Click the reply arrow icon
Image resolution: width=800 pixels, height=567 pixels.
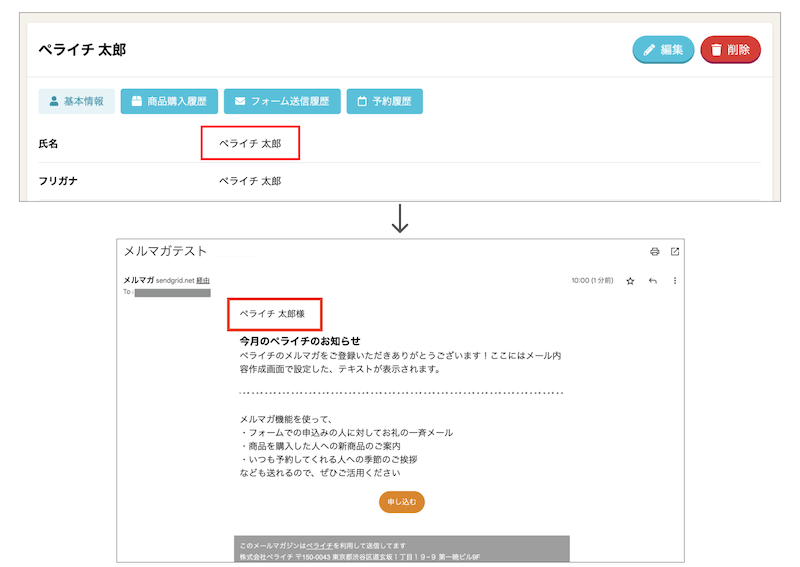652,281
